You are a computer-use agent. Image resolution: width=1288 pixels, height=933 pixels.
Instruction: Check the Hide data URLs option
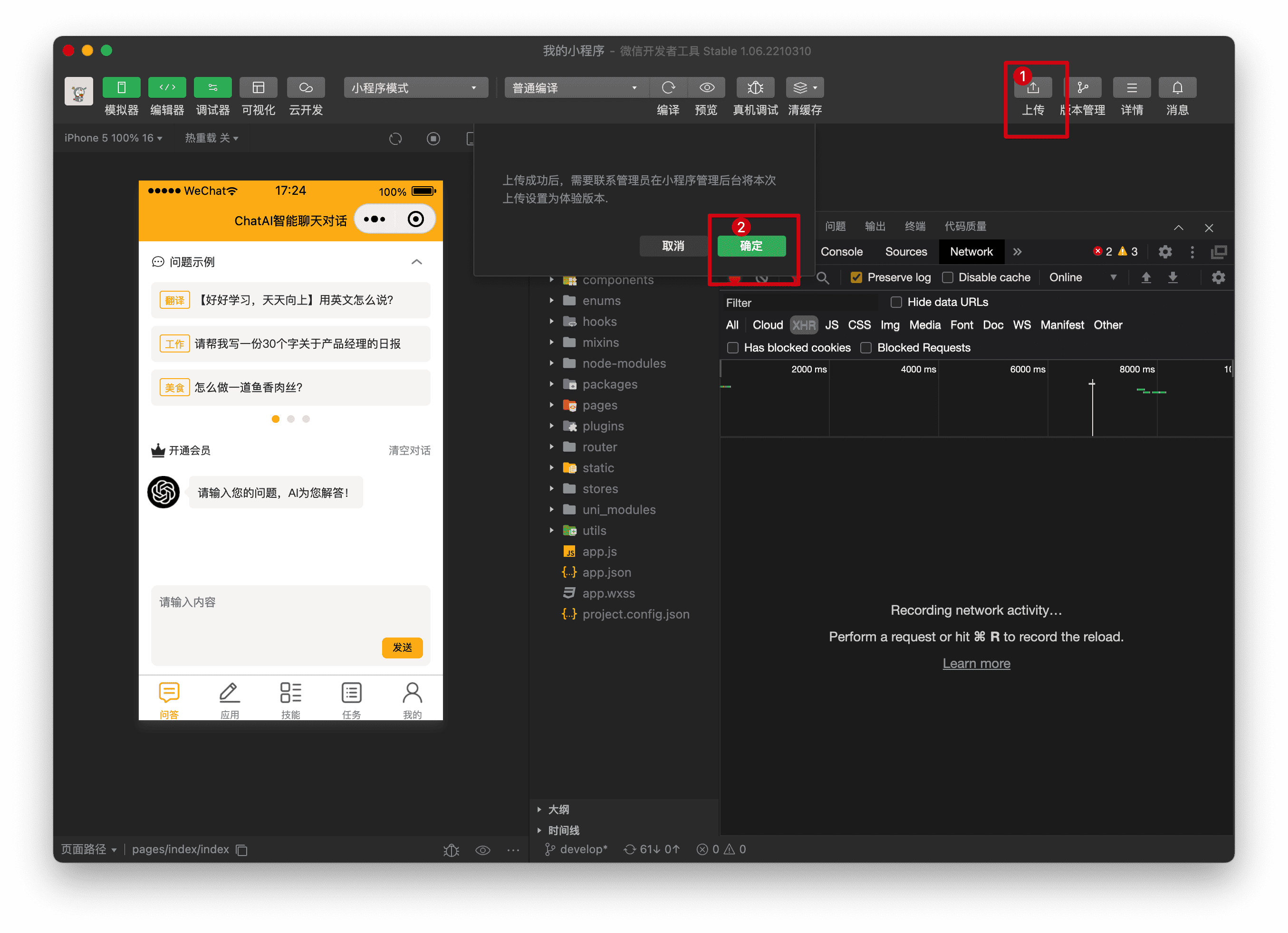tap(895, 302)
